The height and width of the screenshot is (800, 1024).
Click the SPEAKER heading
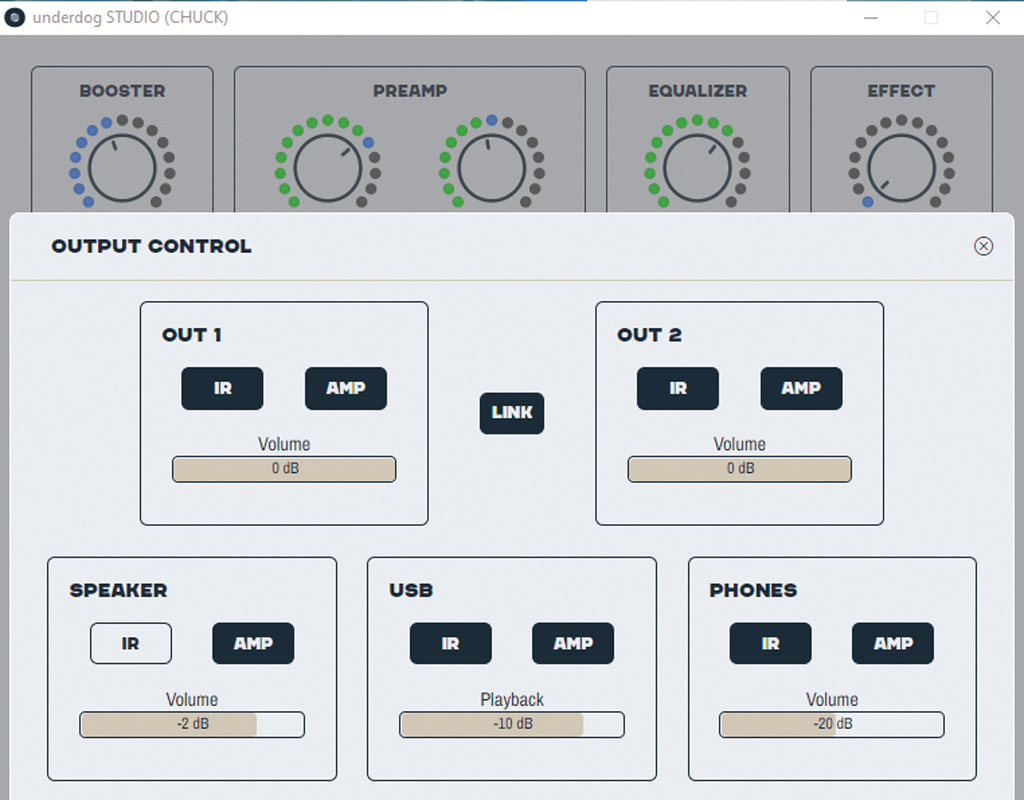(118, 590)
